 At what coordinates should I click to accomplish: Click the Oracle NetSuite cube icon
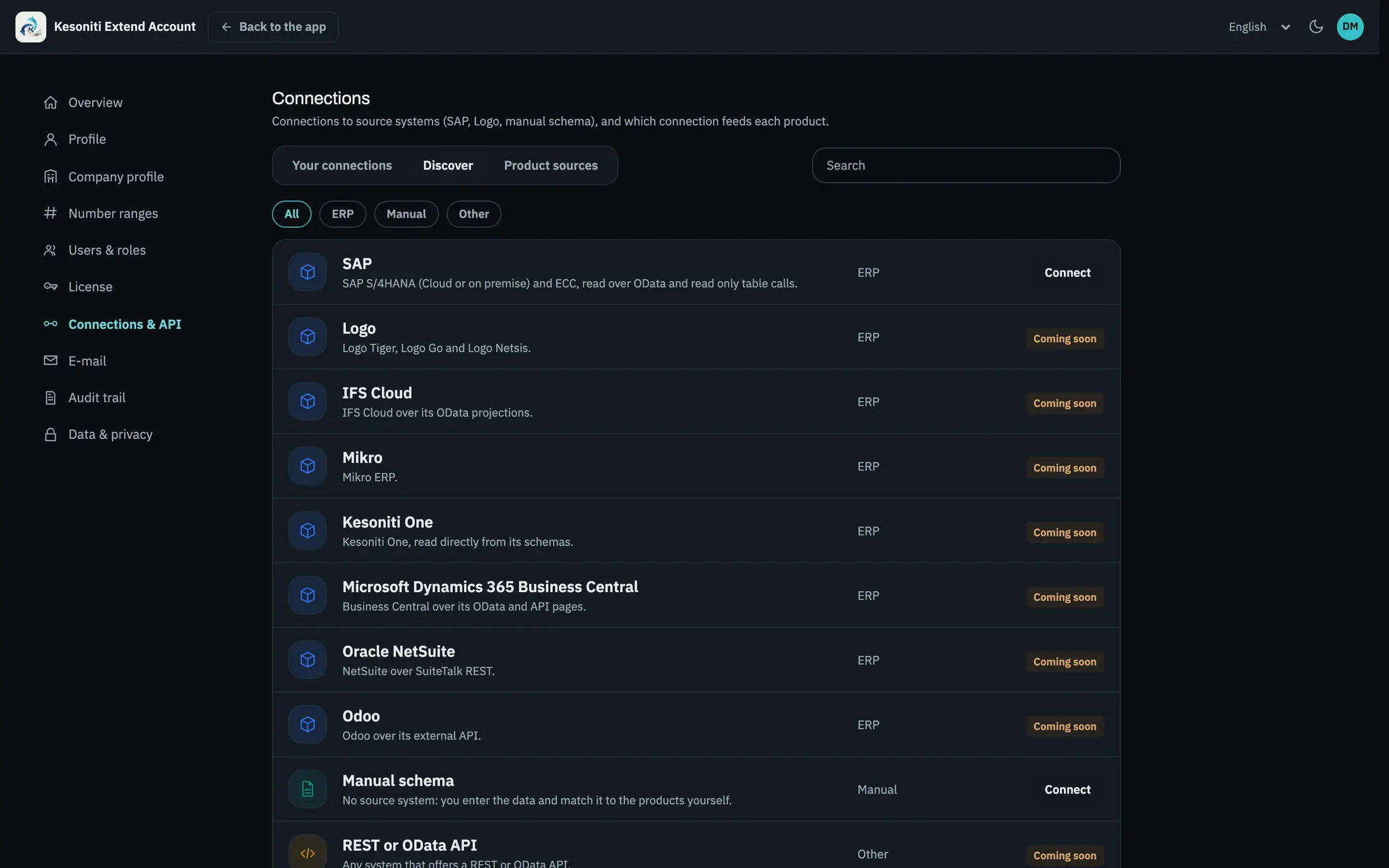pyautogui.click(x=307, y=660)
